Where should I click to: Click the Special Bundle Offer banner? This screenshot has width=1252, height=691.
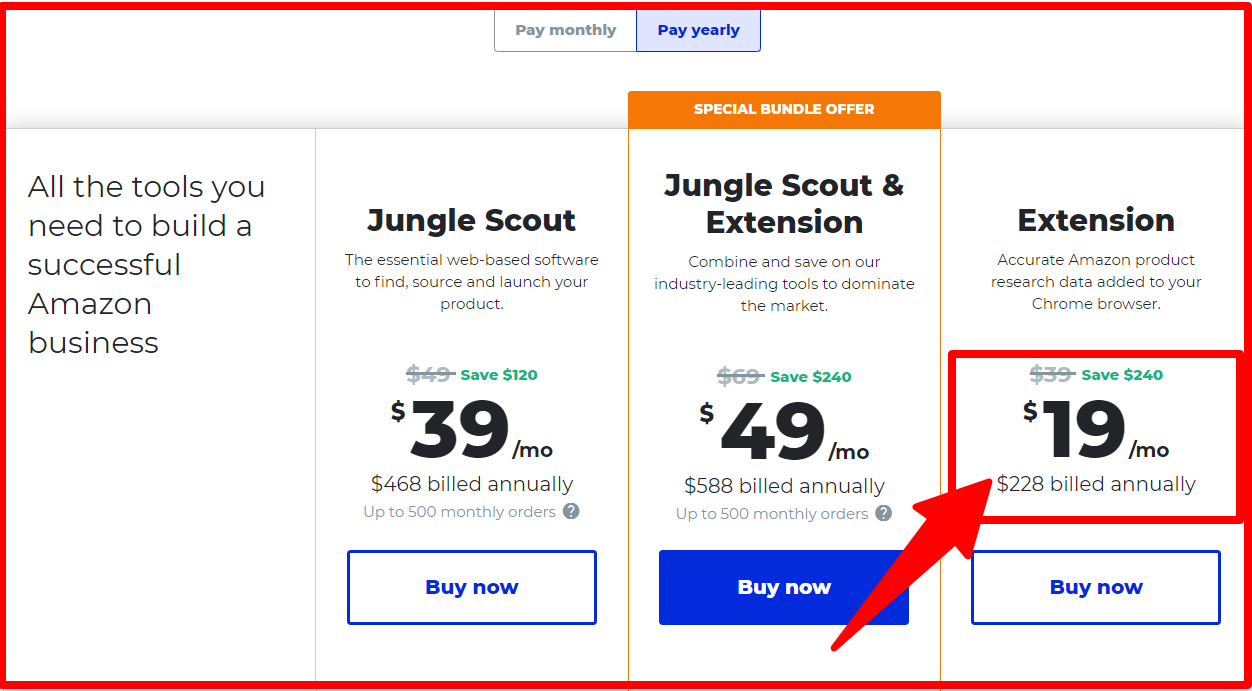tap(784, 109)
